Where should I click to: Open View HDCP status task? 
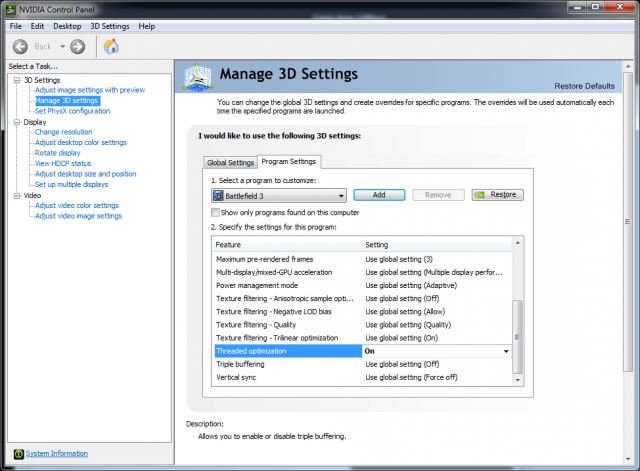tap(63, 163)
